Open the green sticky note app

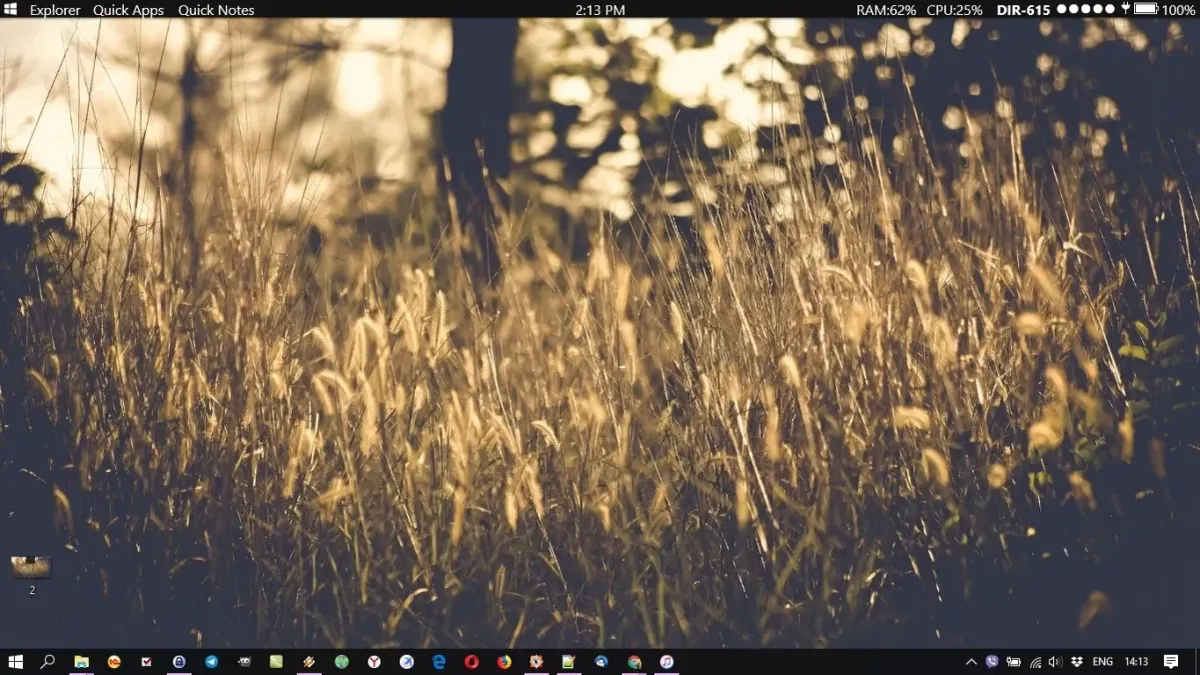(276, 661)
